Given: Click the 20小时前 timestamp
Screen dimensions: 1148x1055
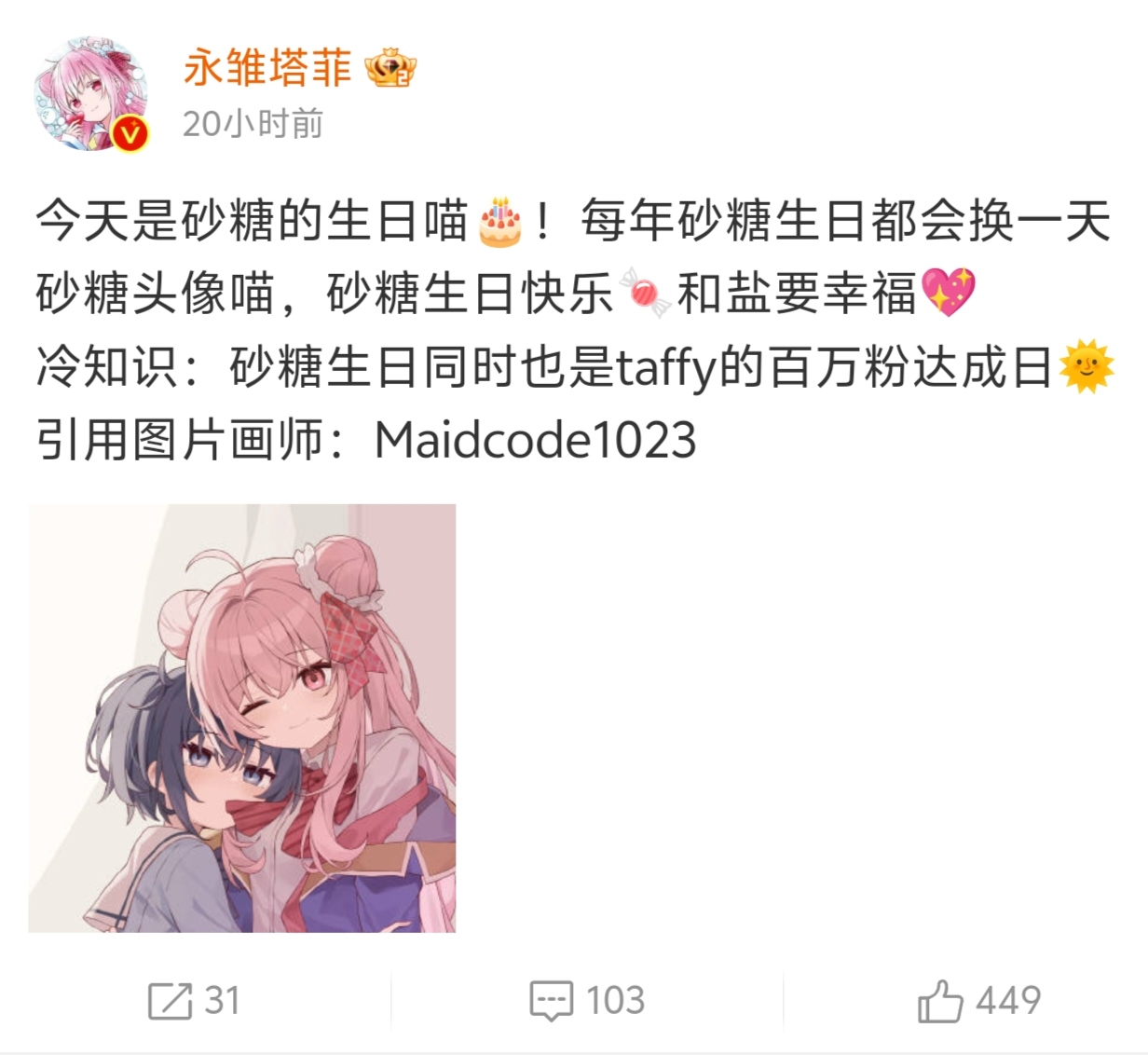Looking at the screenshot, I should 253,123.
